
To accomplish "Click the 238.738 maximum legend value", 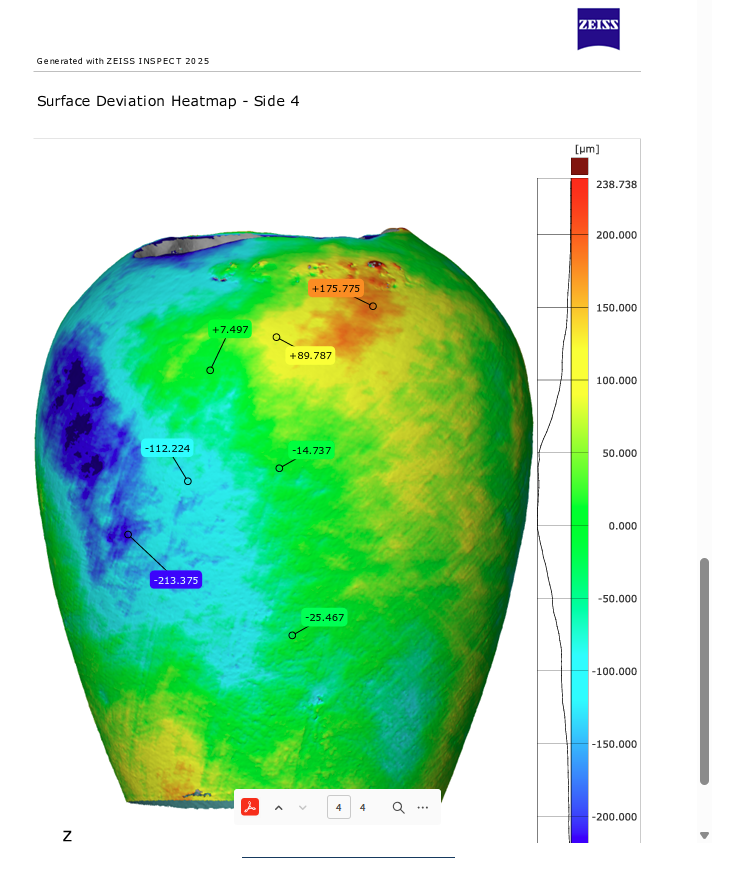I will (617, 184).
